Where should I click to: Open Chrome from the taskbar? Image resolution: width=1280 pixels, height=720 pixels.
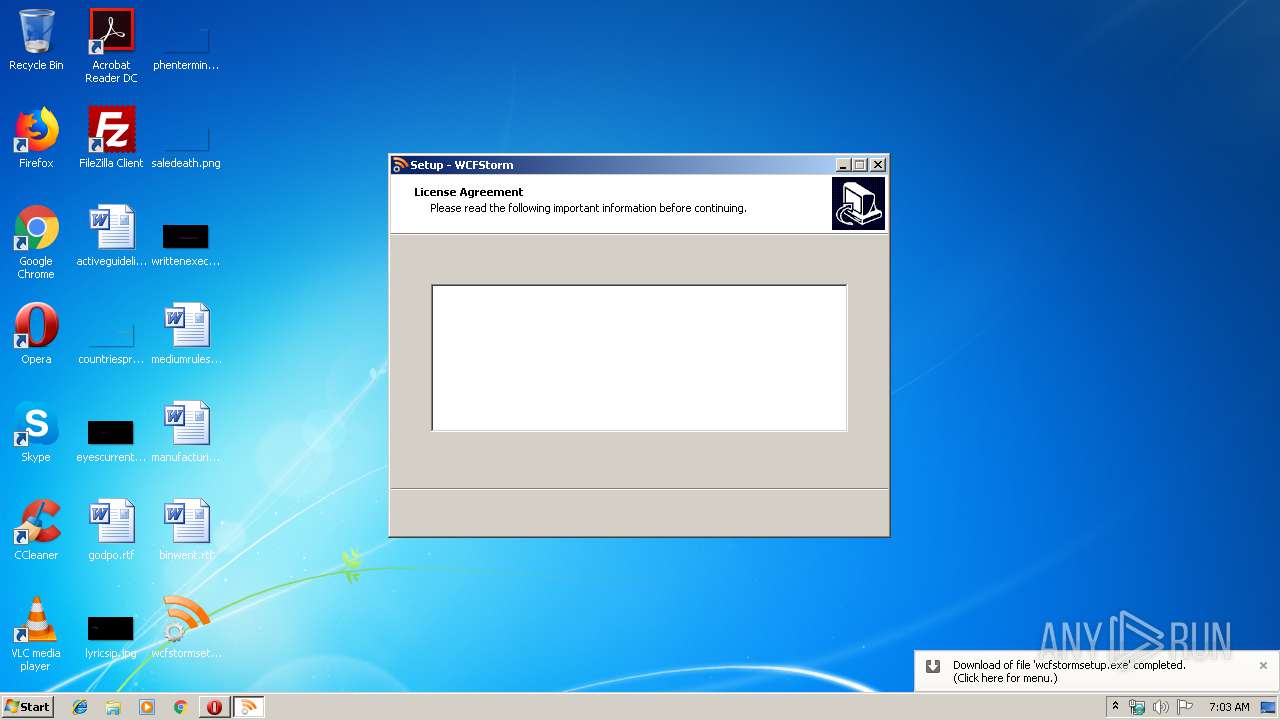click(181, 707)
